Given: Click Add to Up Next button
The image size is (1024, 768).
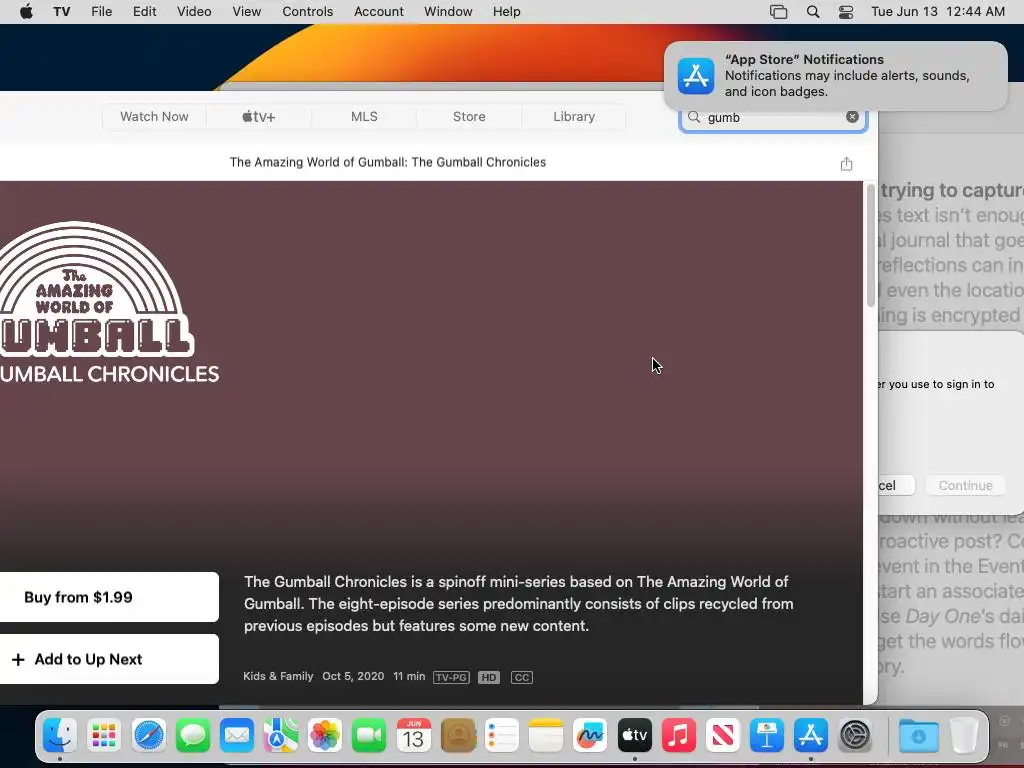Looking at the screenshot, I should pos(108,659).
